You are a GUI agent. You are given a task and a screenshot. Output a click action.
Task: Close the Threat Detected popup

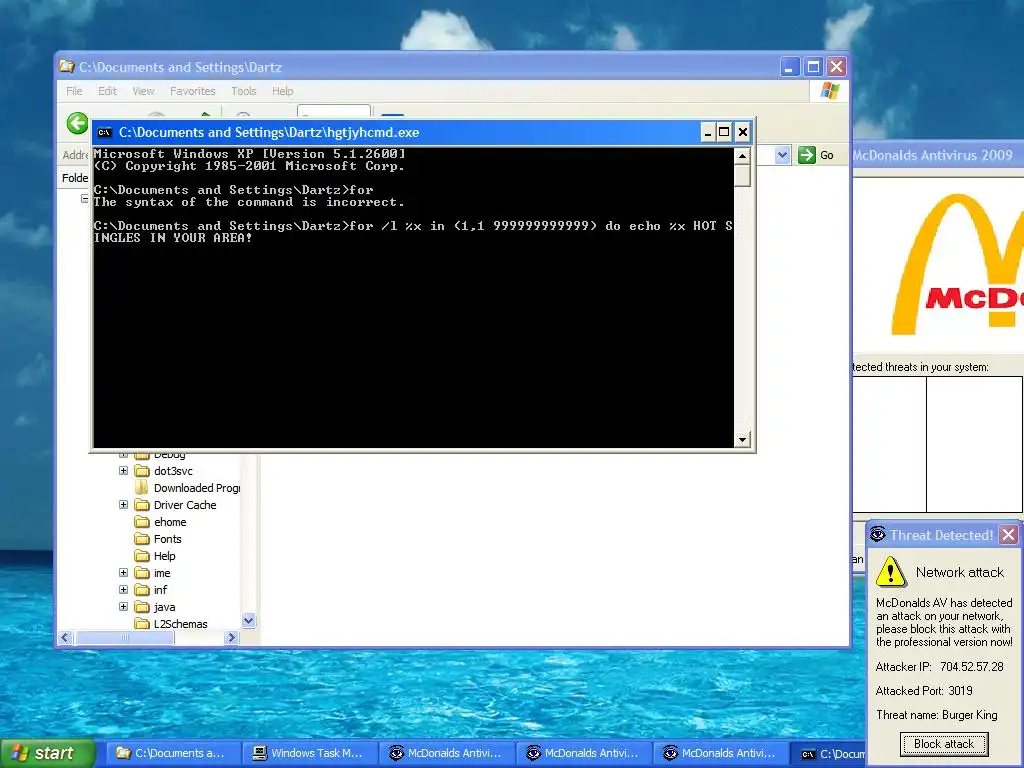click(x=1008, y=535)
